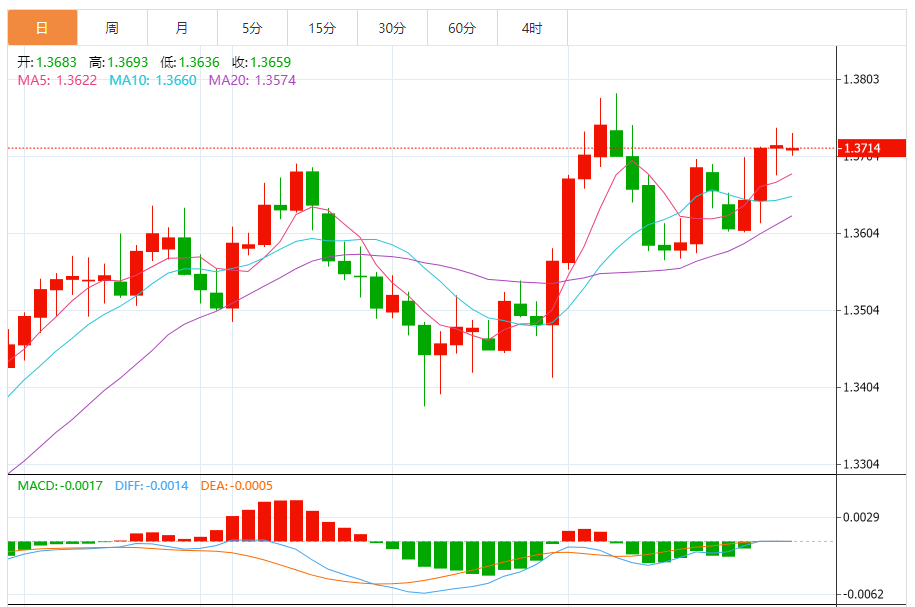Screen dimensions: 915x607
Task: Open the 30分 timeframe tab
Action: pyautogui.click(x=393, y=27)
